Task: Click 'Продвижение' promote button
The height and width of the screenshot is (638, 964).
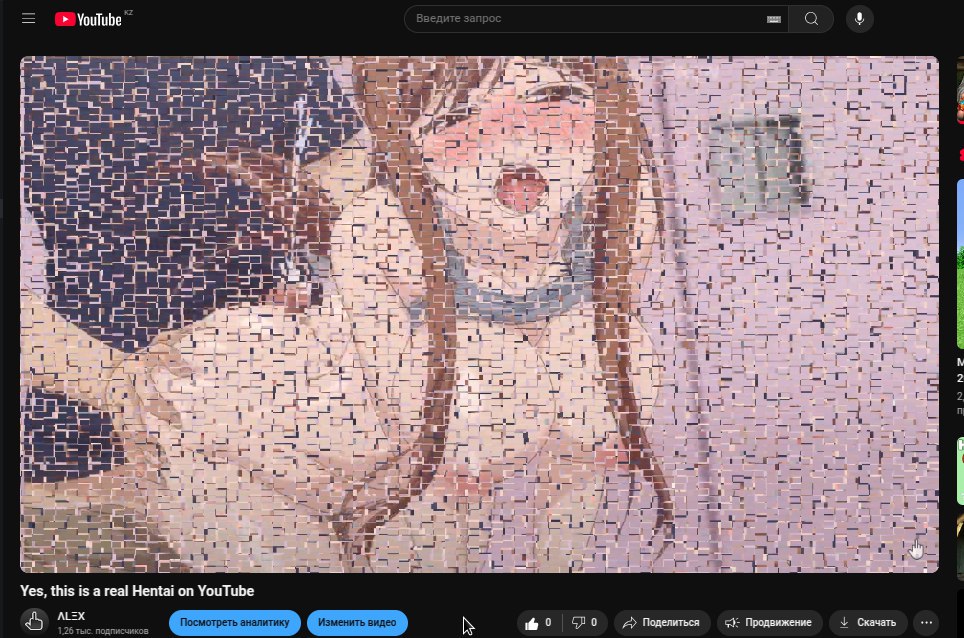Action: coord(770,623)
